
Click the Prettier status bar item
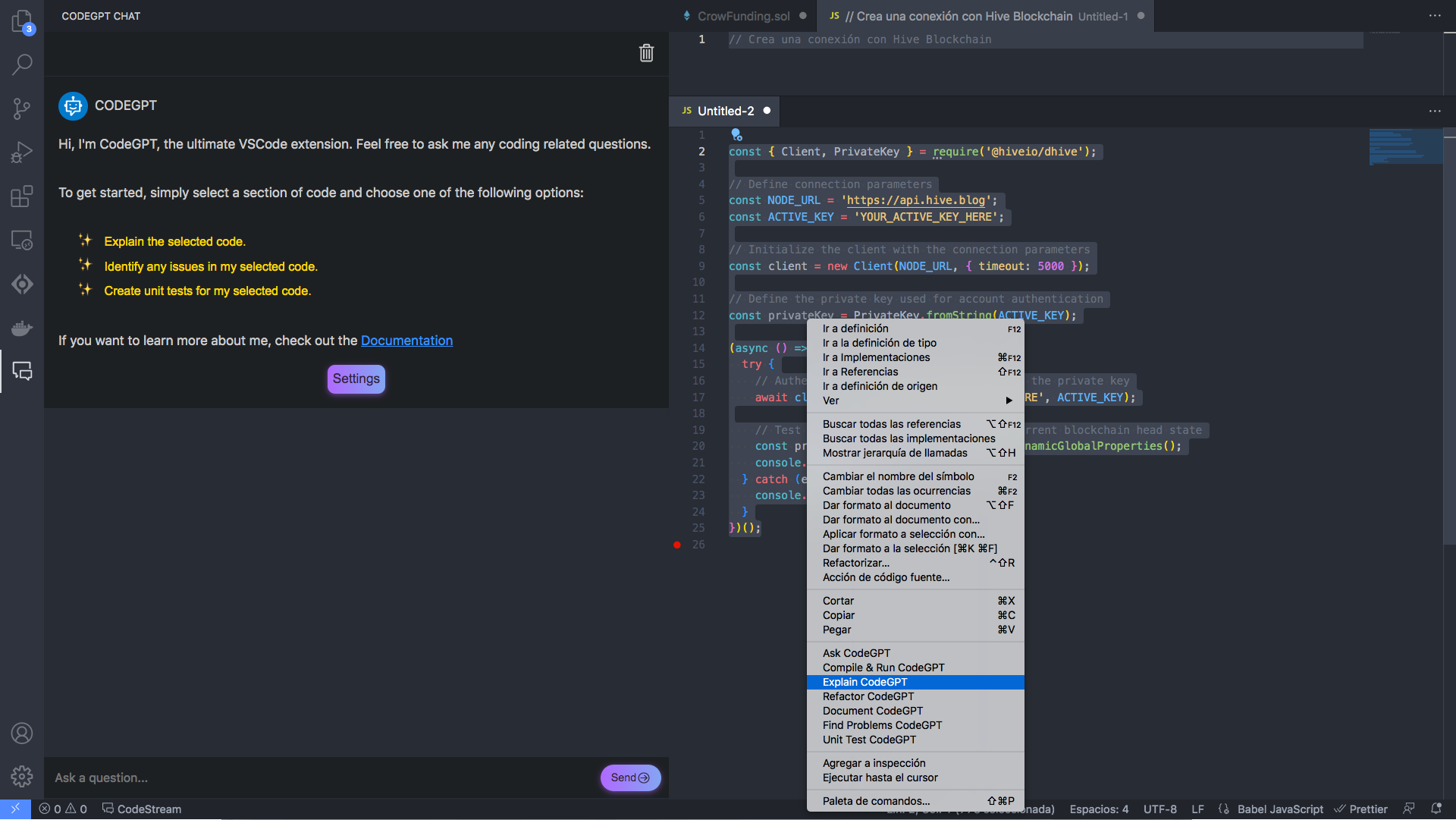click(x=1361, y=809)
